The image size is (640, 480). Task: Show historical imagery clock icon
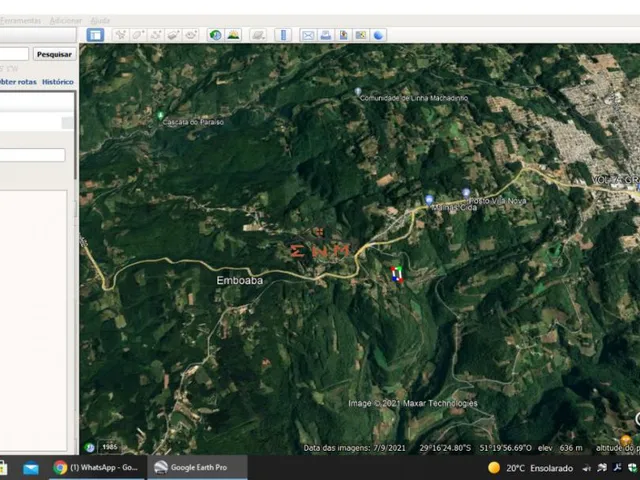(x=216, y=35)
